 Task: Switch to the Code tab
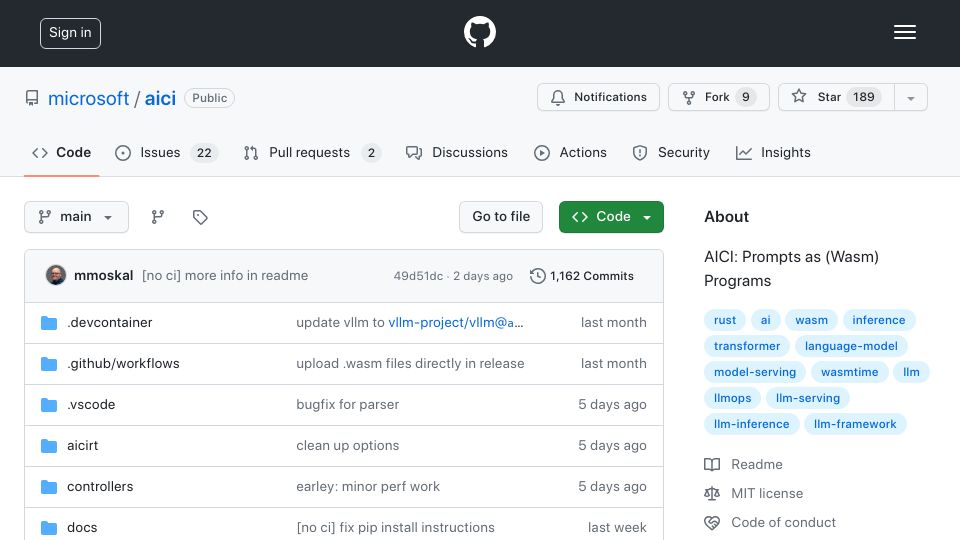[61, 152]
